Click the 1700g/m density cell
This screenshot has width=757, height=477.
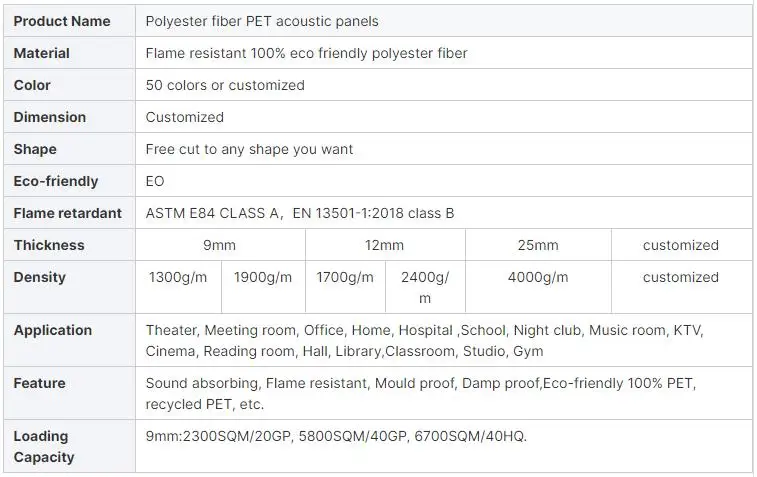(x=345, y=277)
